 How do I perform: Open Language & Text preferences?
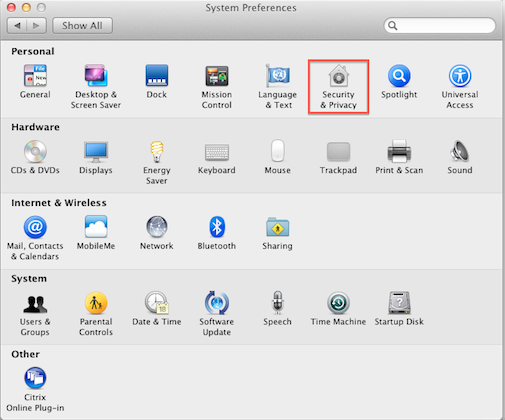(x=278, y=86)
